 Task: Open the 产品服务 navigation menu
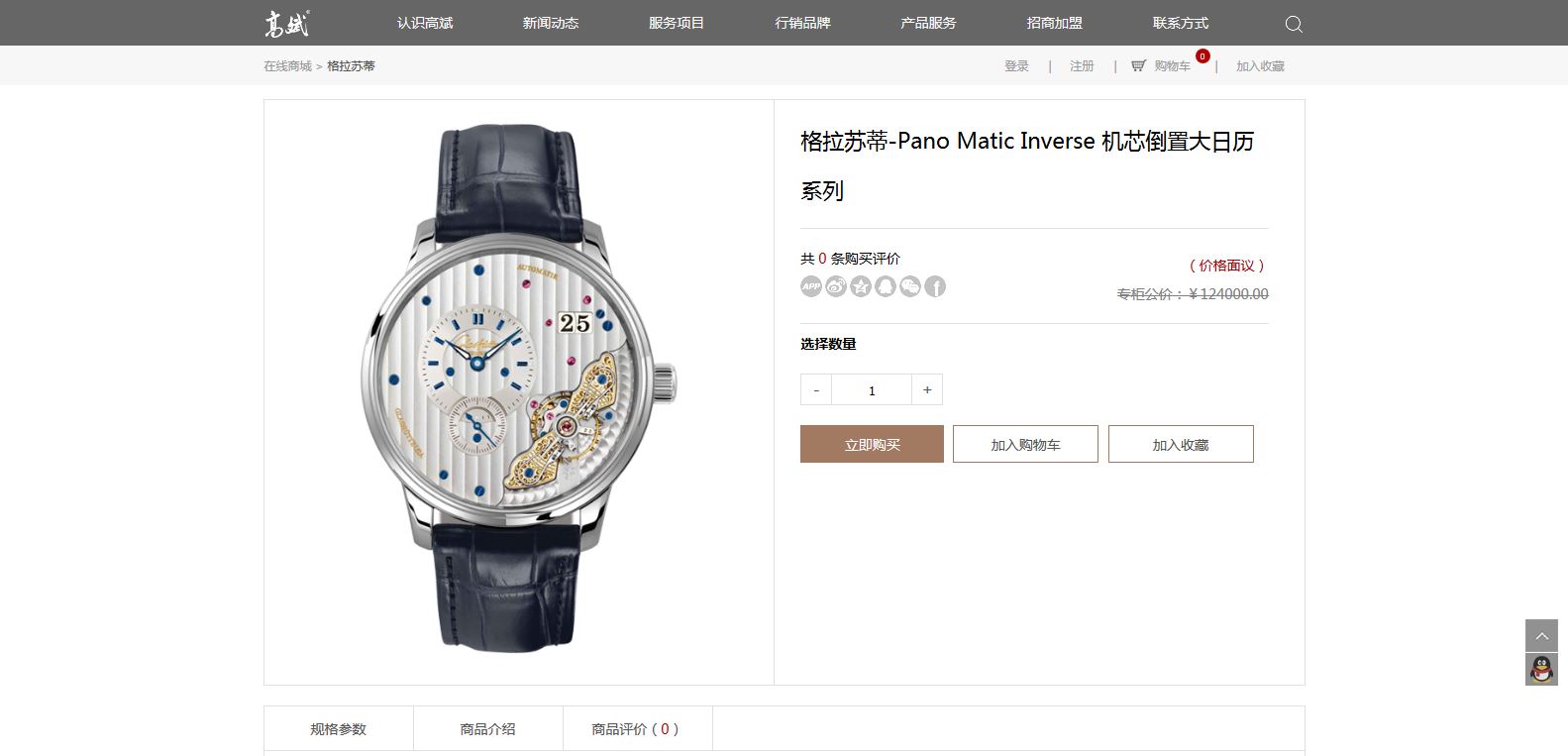pyautogui.click(x=928, y=23)
